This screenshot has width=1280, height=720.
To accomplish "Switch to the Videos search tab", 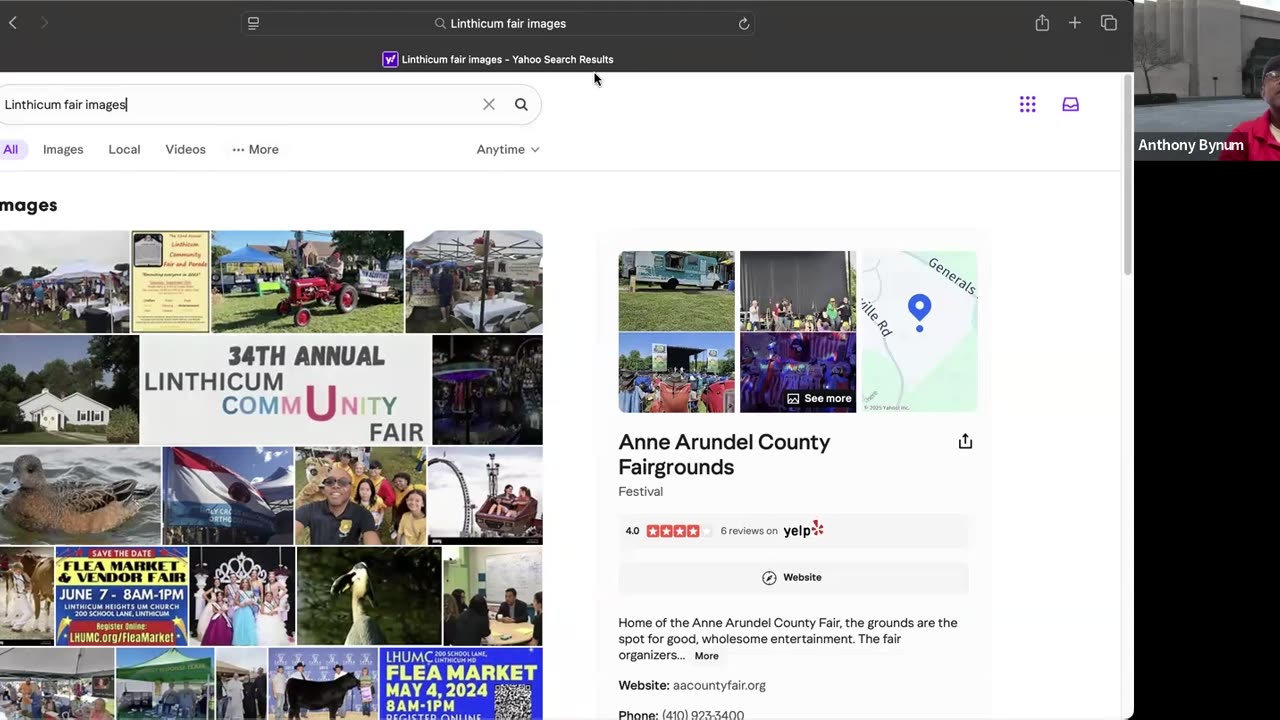I will pos(185,149).
